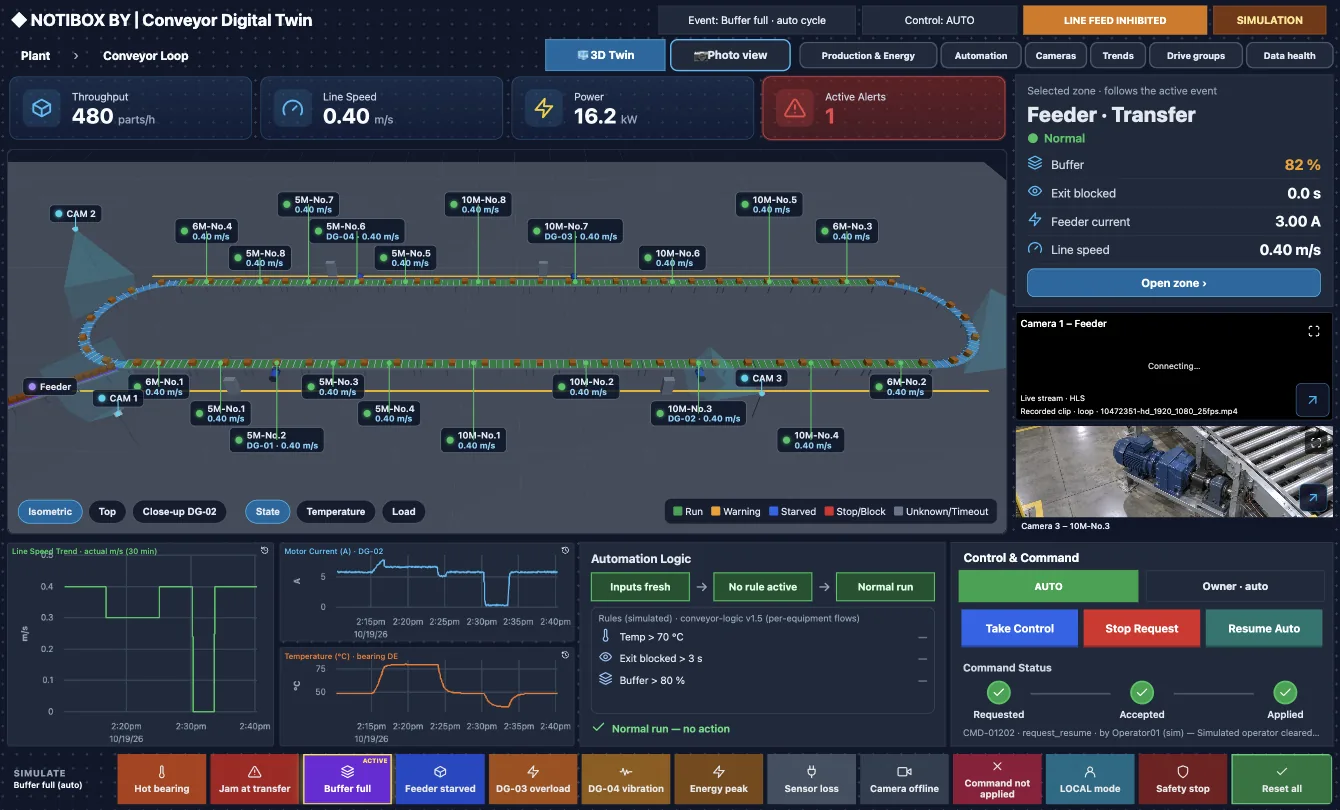This screenshot has width=1340, height=810.
Task: Click the Line Speed gauge icon card
Action: (x=293, y=108)
